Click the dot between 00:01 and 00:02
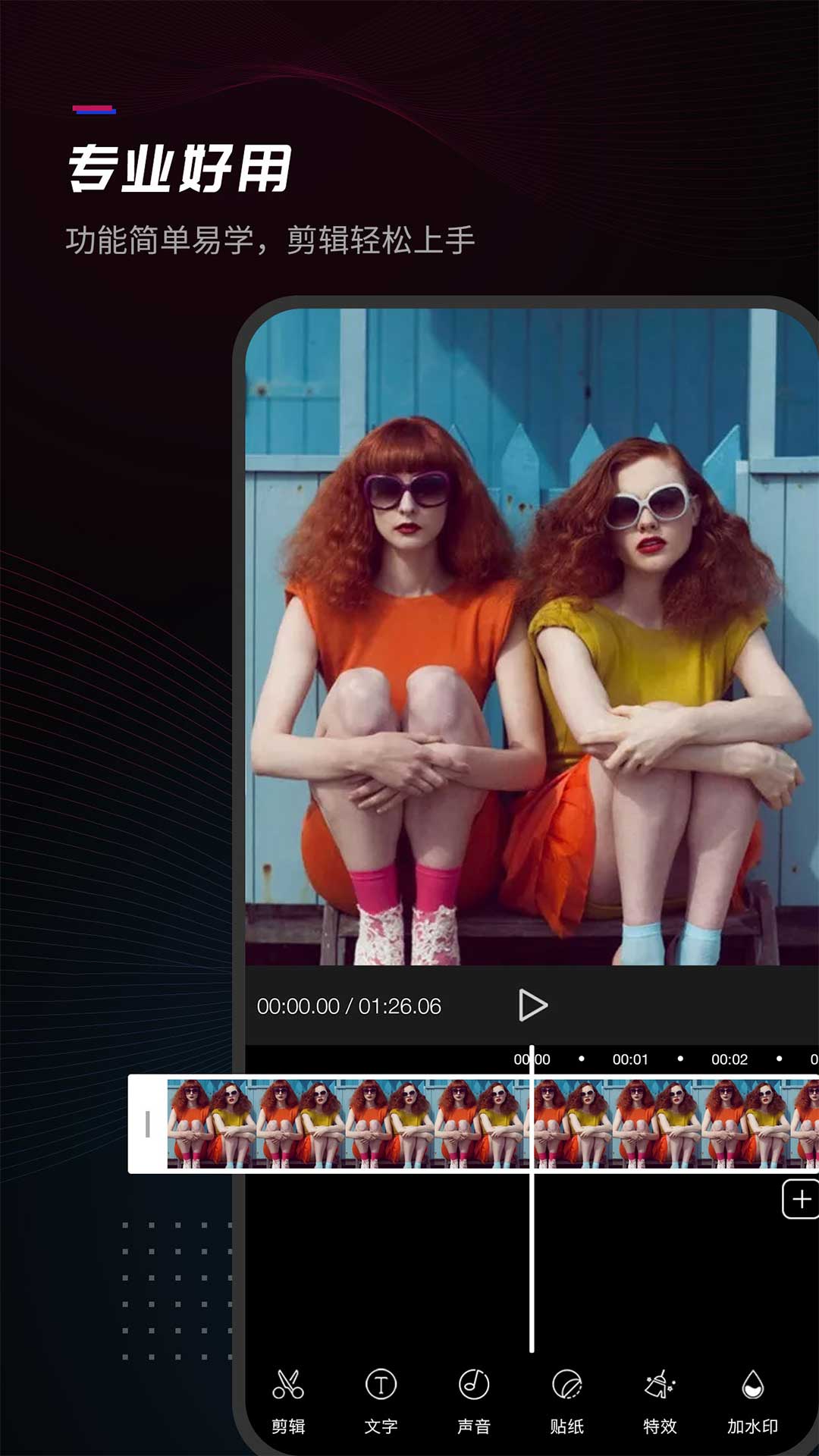 click(680, 1059)
